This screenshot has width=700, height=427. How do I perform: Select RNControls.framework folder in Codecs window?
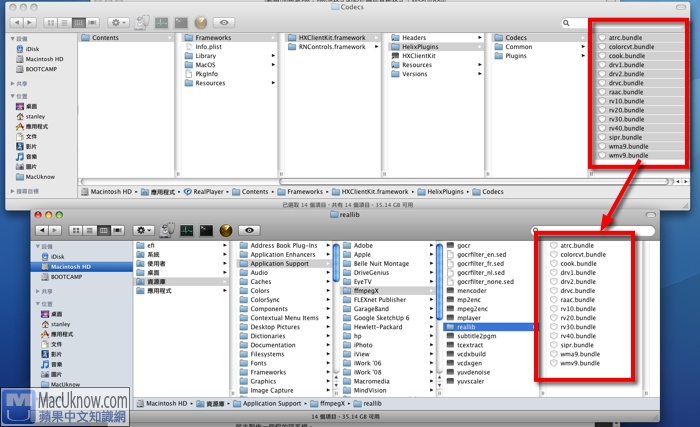(x=333, y=46)
